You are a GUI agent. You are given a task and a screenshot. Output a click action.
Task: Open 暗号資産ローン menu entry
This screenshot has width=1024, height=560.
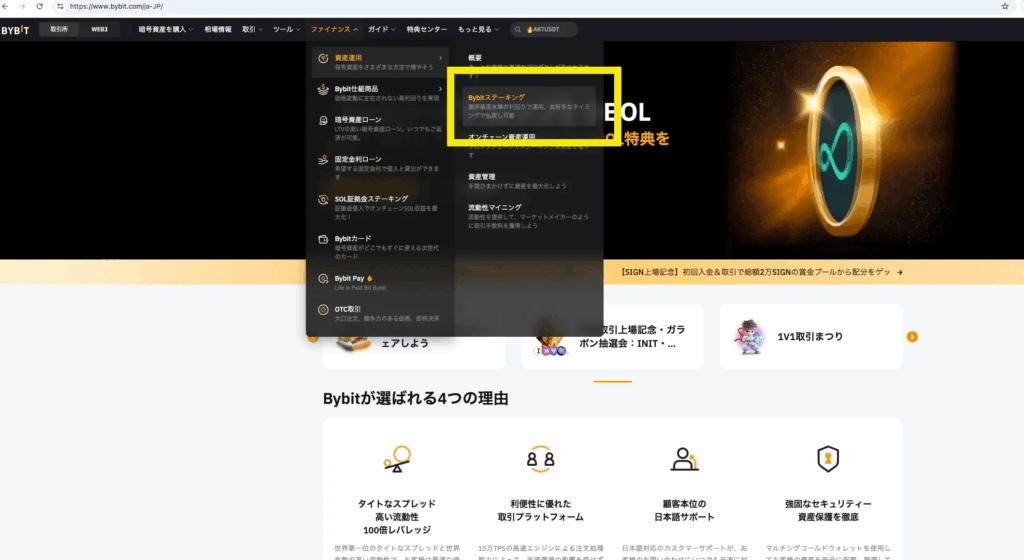pyautogui.click(x=380, y=128)
